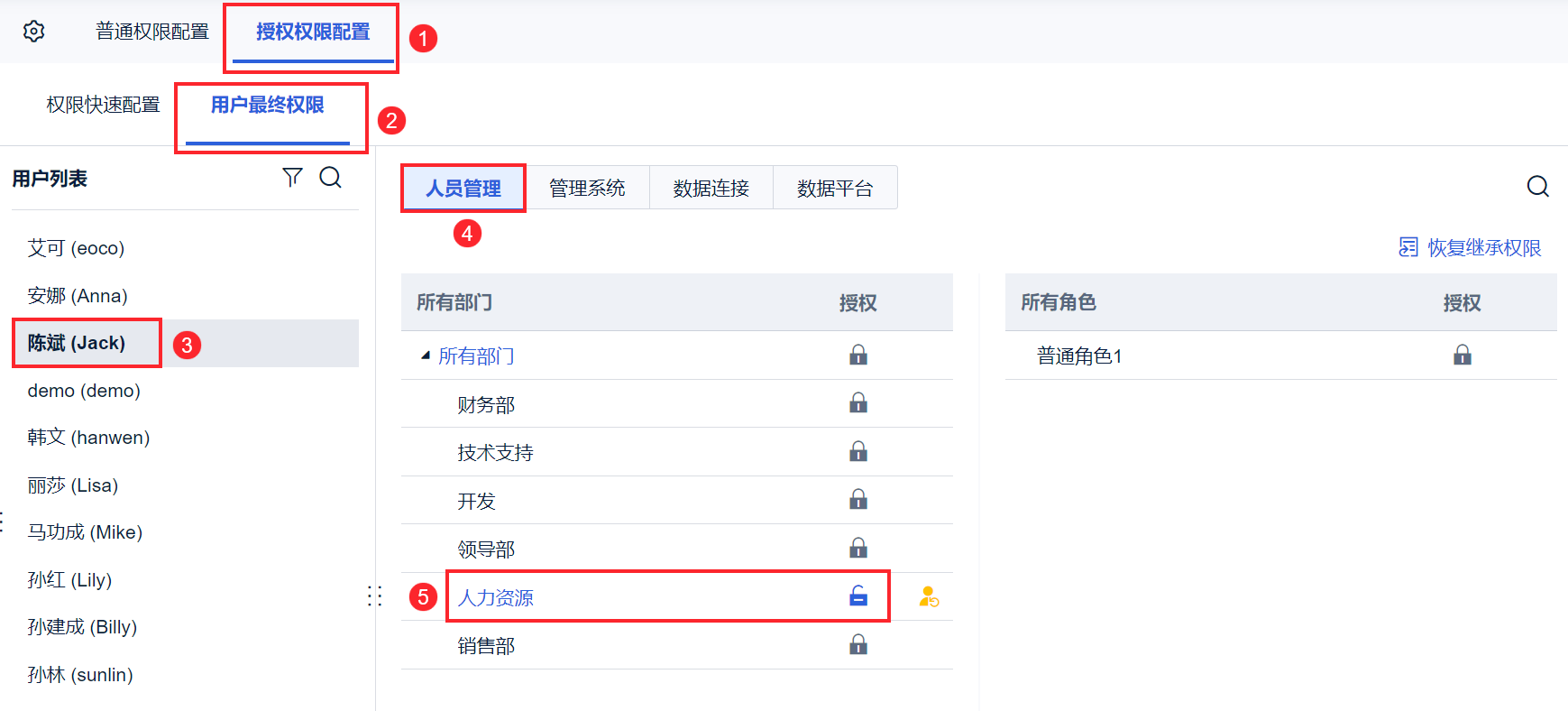This screenshot has width=1568, height=711.
Task: Toggle the lock for 所有部门 root row
Action: pyautogui.click(x=858, y=355)
